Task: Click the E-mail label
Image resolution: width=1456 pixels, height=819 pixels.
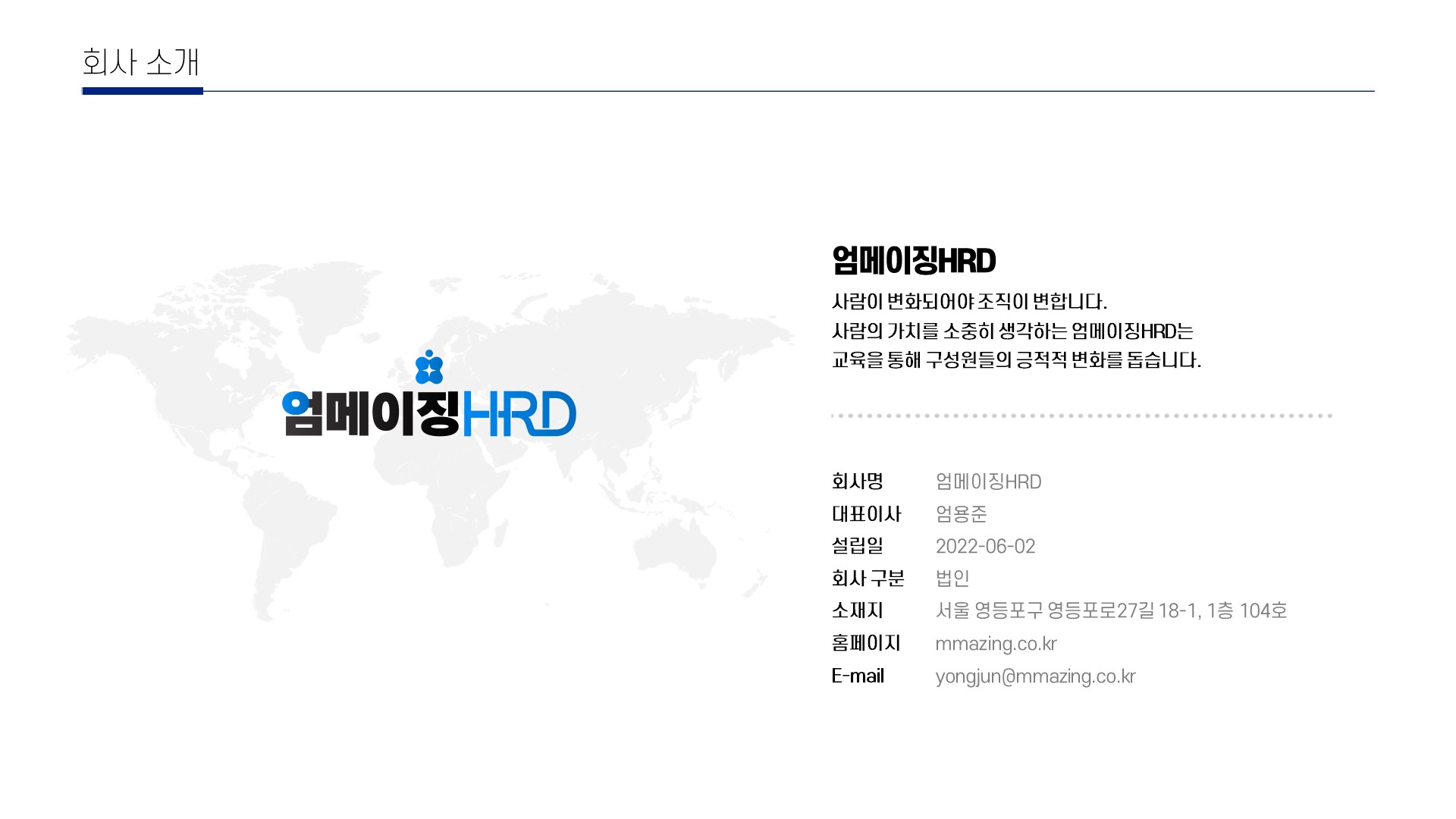Action: point(858,676)
